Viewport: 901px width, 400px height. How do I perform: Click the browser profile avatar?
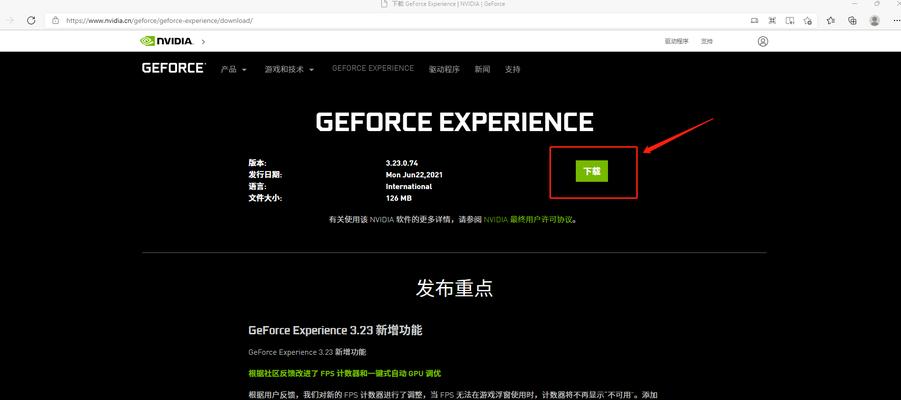[x=875, y=20]
